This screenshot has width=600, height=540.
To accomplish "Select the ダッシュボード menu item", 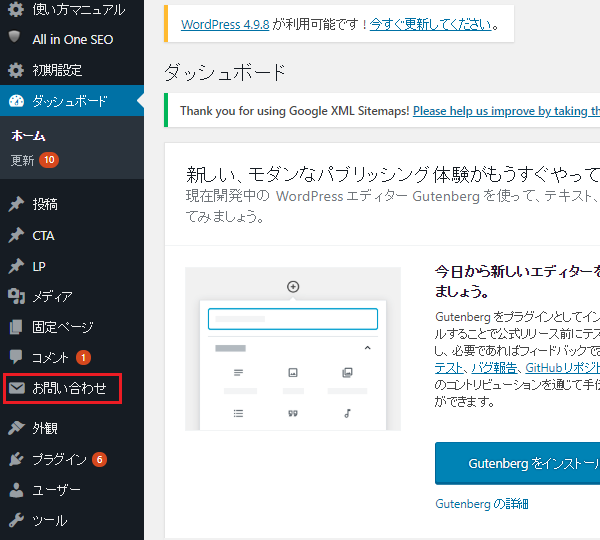I will 72,101.
